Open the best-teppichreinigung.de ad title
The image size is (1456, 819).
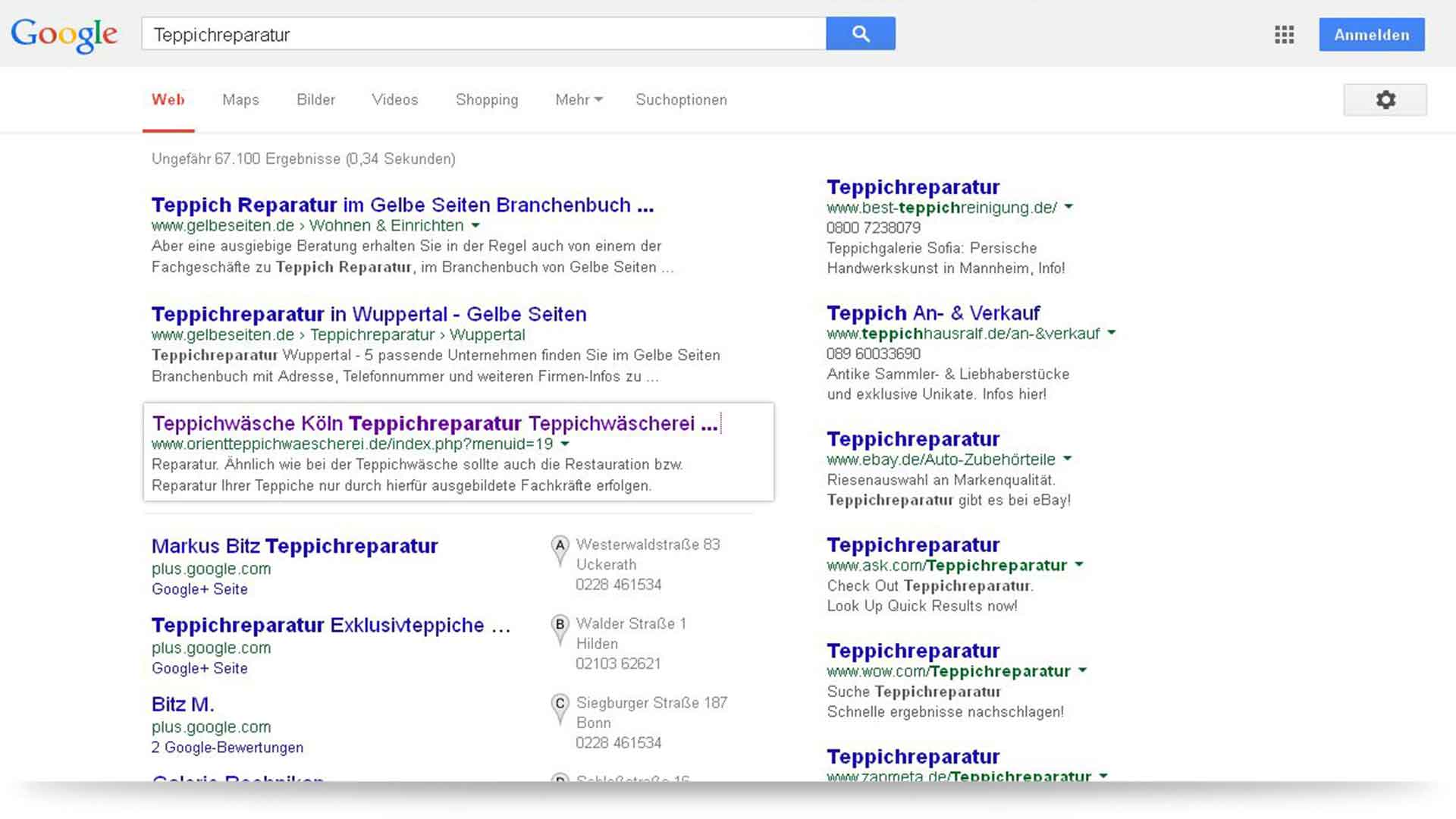(913, 187)
